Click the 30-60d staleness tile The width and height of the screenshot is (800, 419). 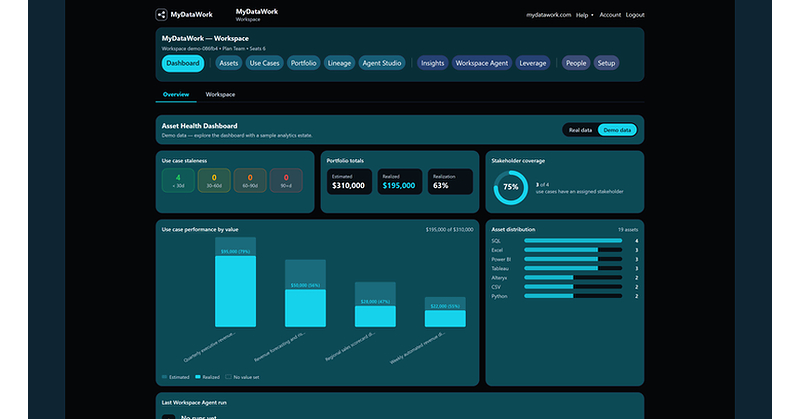point(214,181)
